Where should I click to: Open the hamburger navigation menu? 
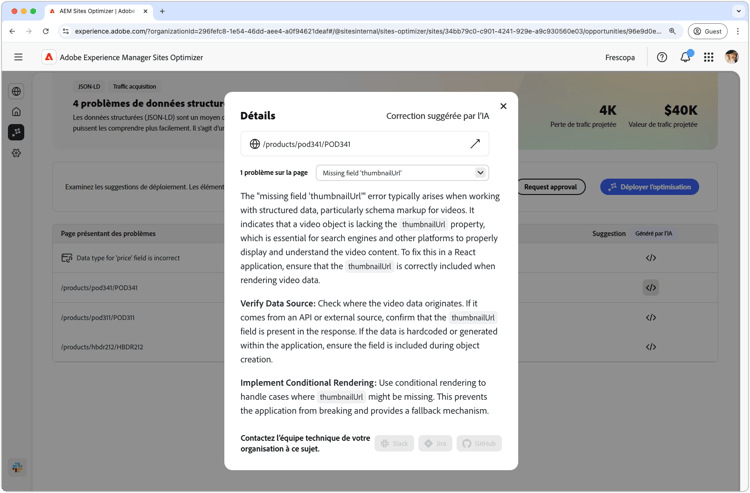[x=18, y=57]
